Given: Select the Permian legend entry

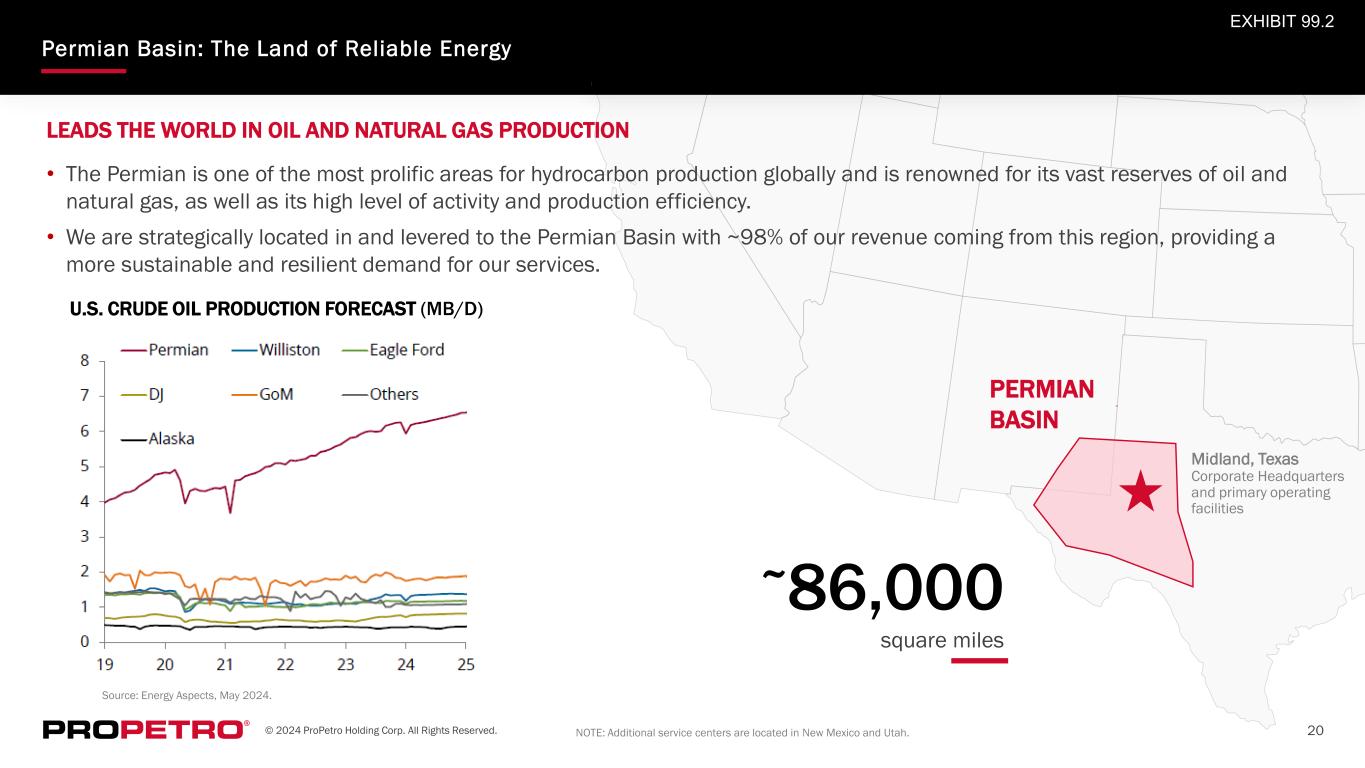Looking at the screenshot, I should pos(165,350).
